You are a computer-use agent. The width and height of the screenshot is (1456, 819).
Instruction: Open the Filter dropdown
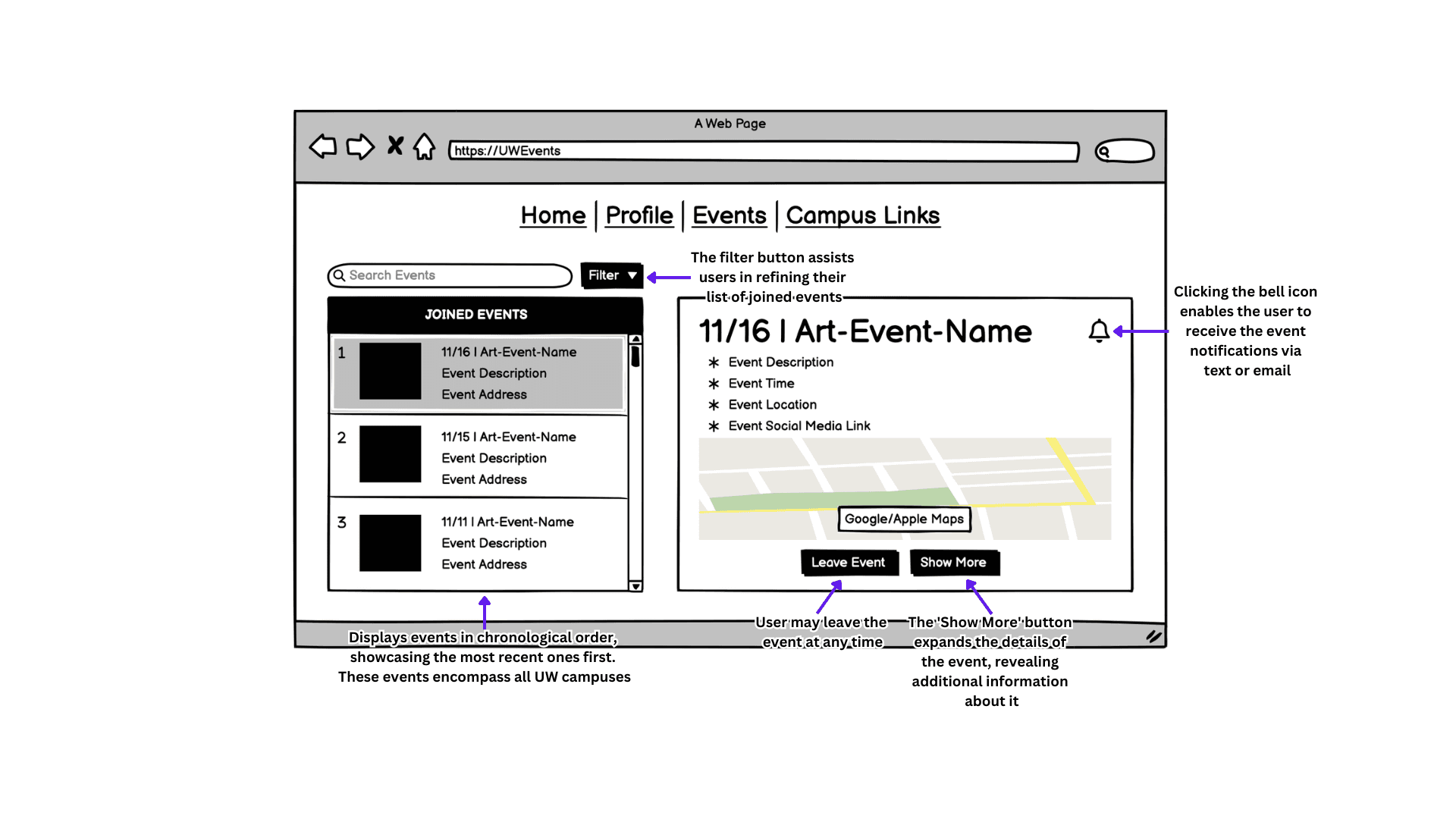(x=612, y=275)
